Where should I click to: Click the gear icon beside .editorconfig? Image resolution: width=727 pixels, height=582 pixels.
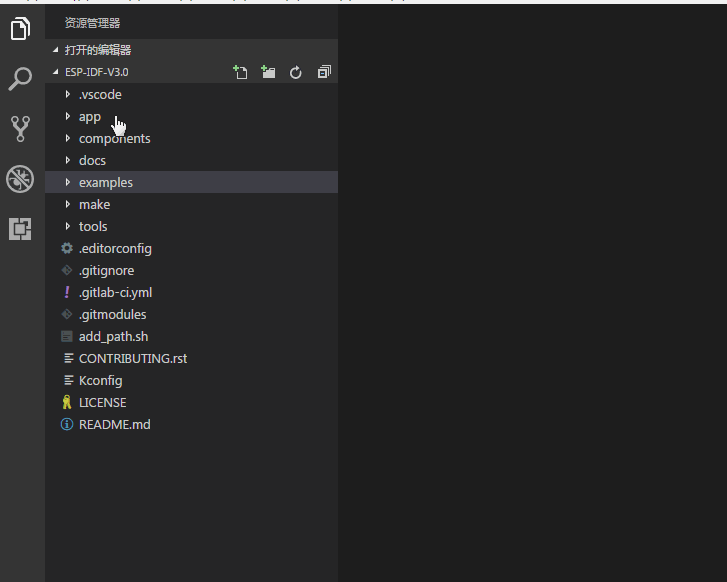click(x=67, y=248)
